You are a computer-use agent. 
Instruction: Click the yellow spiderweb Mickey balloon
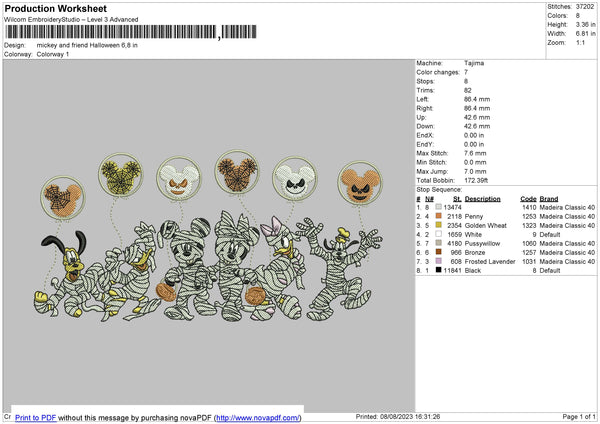pos(121,175)
